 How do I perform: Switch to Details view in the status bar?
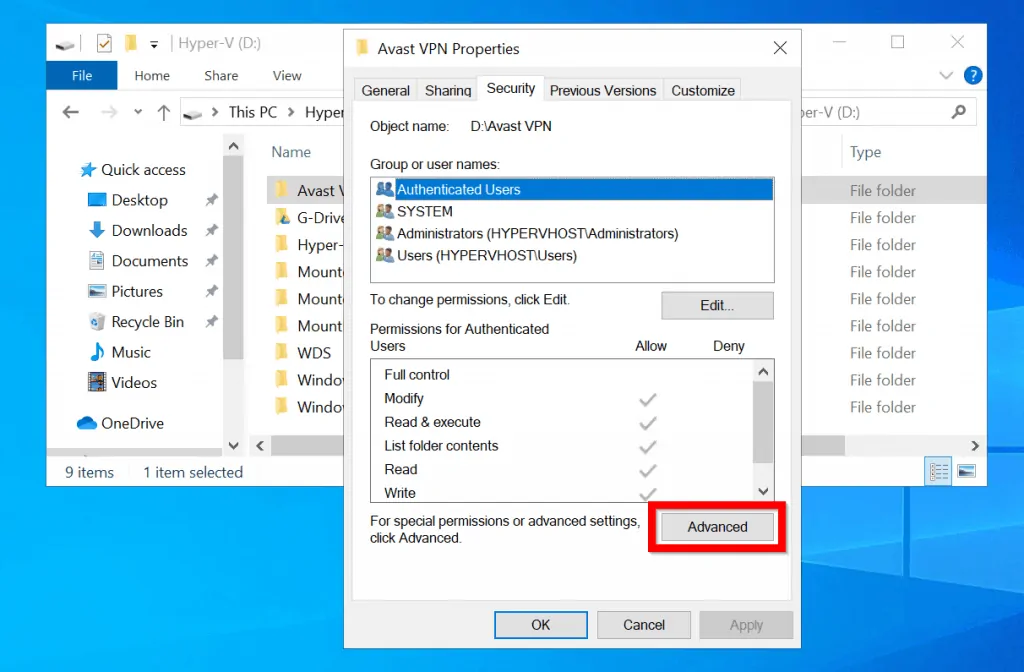tap(937, 470)
